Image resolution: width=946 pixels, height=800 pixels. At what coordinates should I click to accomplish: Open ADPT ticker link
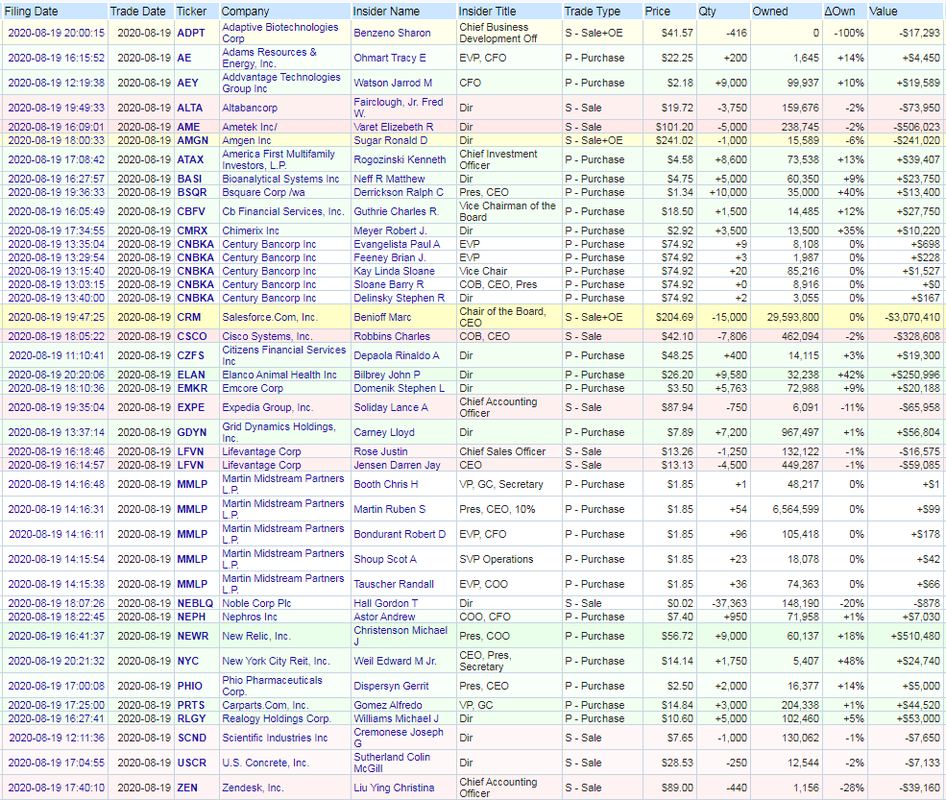(x=191, y=33)
